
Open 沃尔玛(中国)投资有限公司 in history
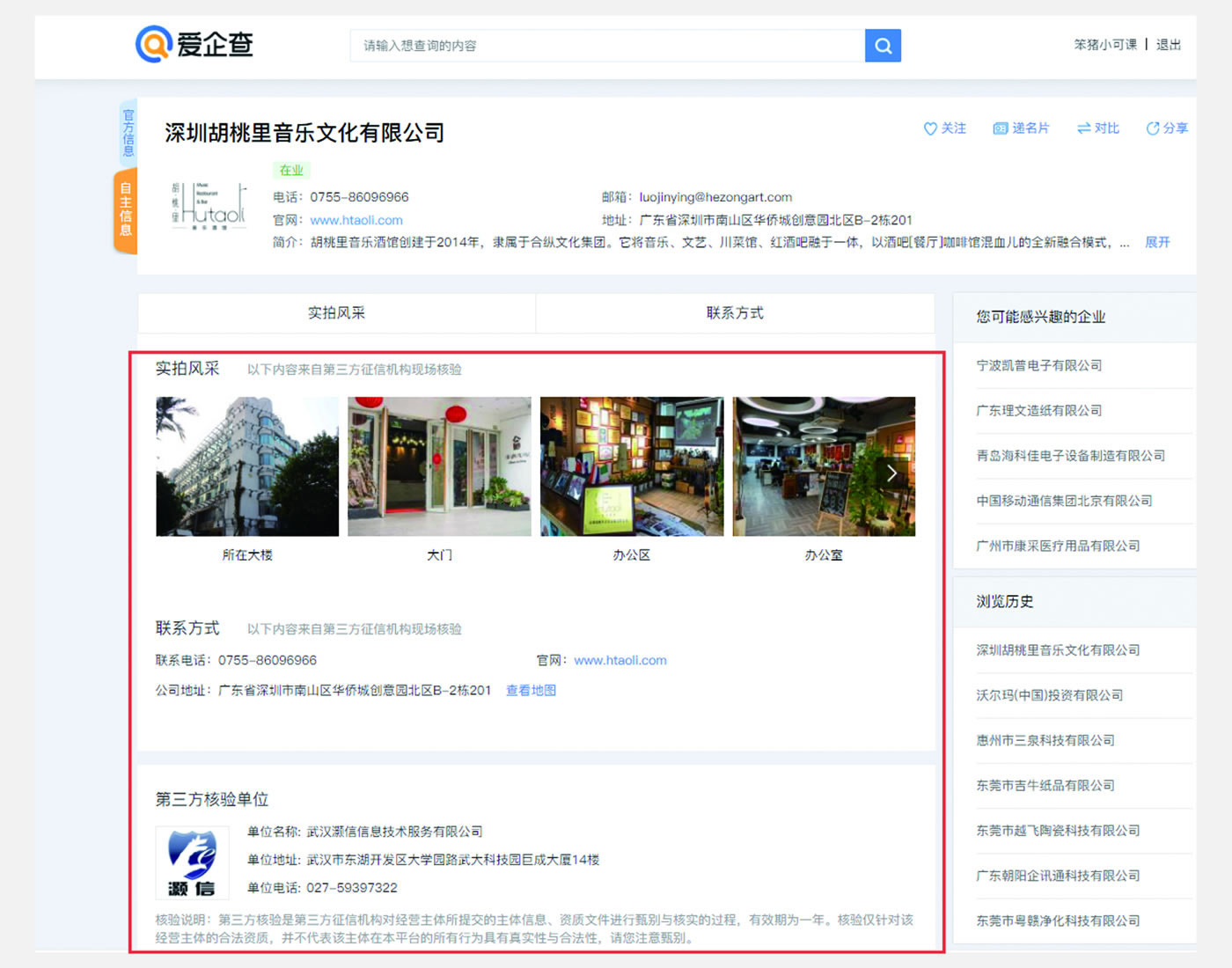(x=1050, y=695)
